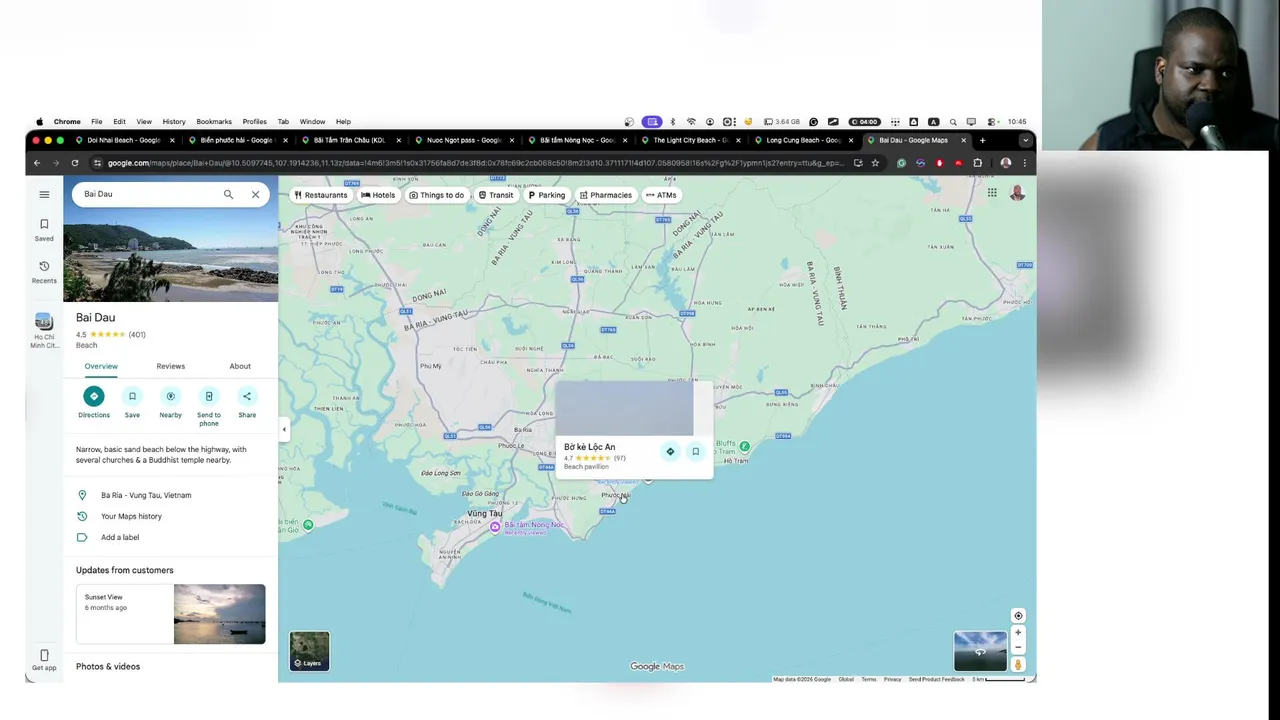Click the Bai Dau search input field

148,194
